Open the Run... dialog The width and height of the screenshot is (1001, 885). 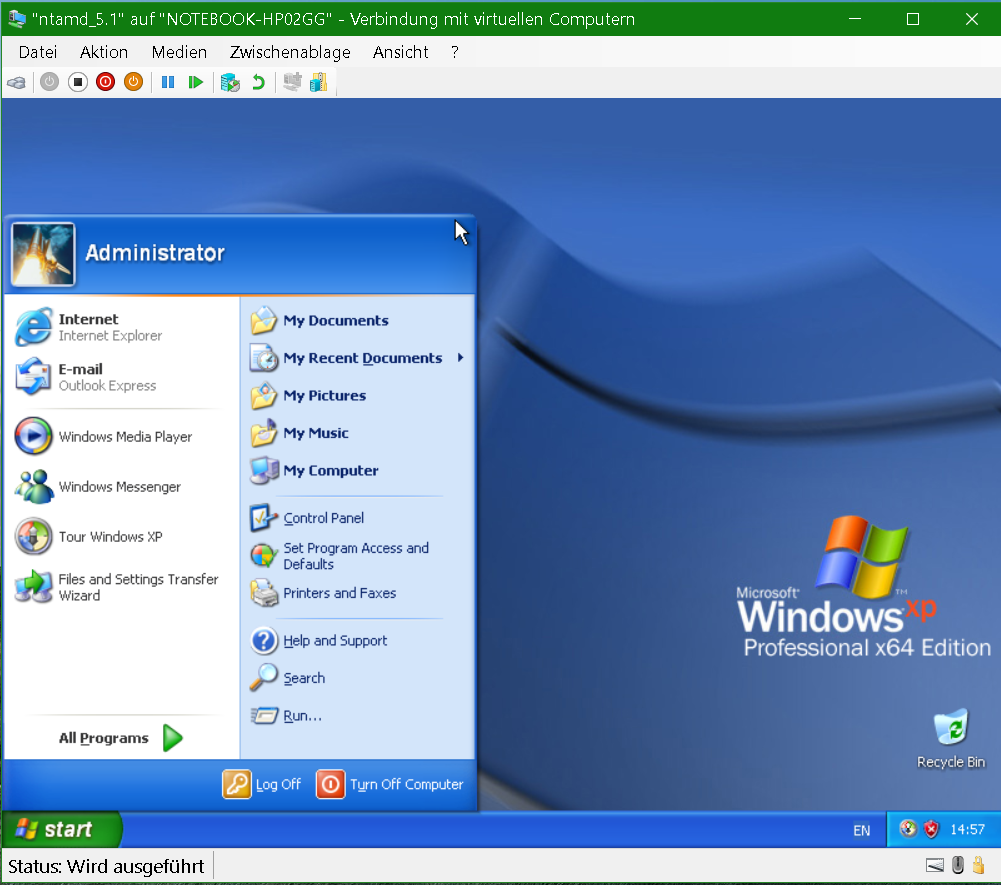(358, 716)
